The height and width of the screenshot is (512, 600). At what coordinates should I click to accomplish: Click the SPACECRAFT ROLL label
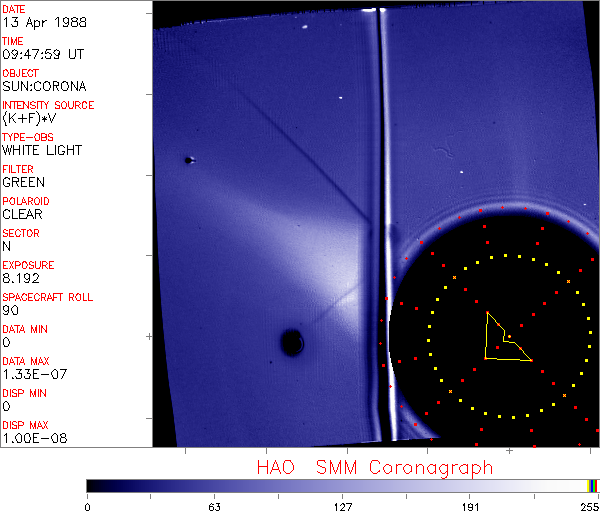[x=48, y=297]
